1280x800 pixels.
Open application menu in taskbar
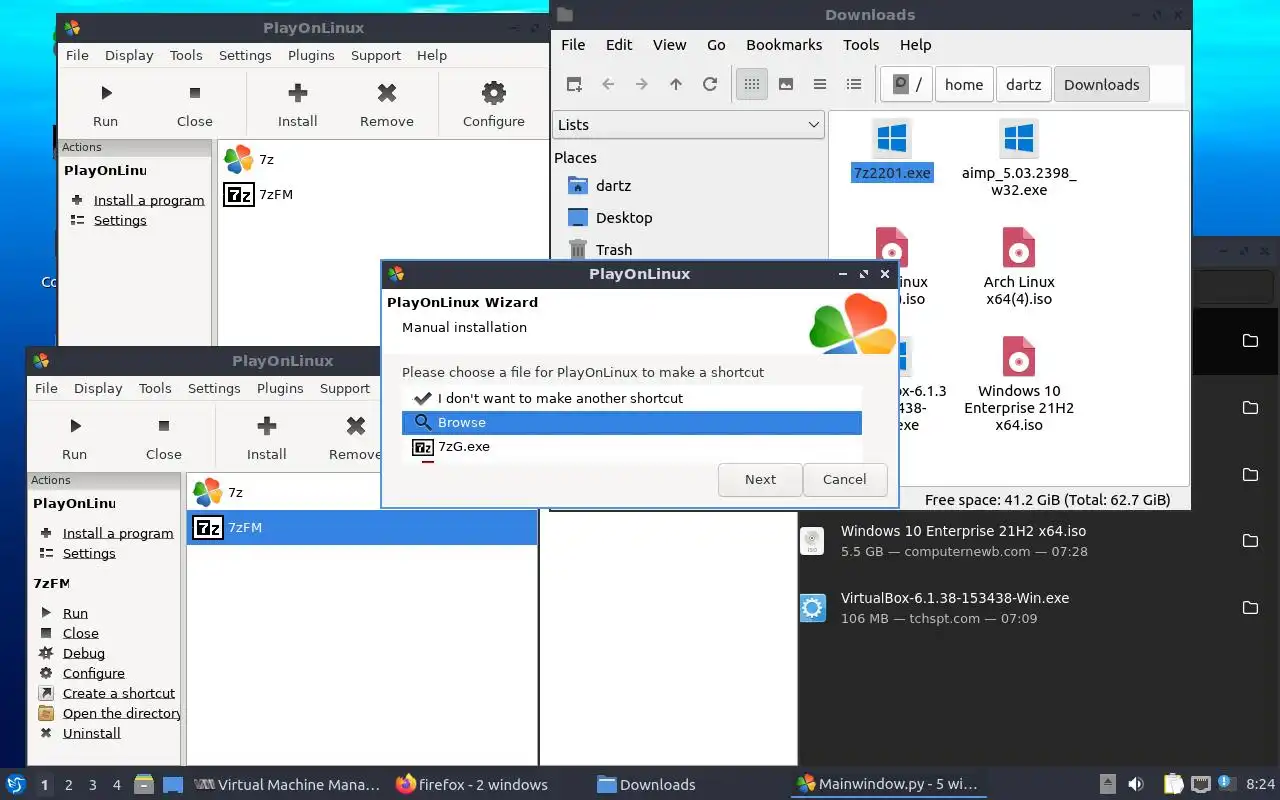click(x=16, y=784)
